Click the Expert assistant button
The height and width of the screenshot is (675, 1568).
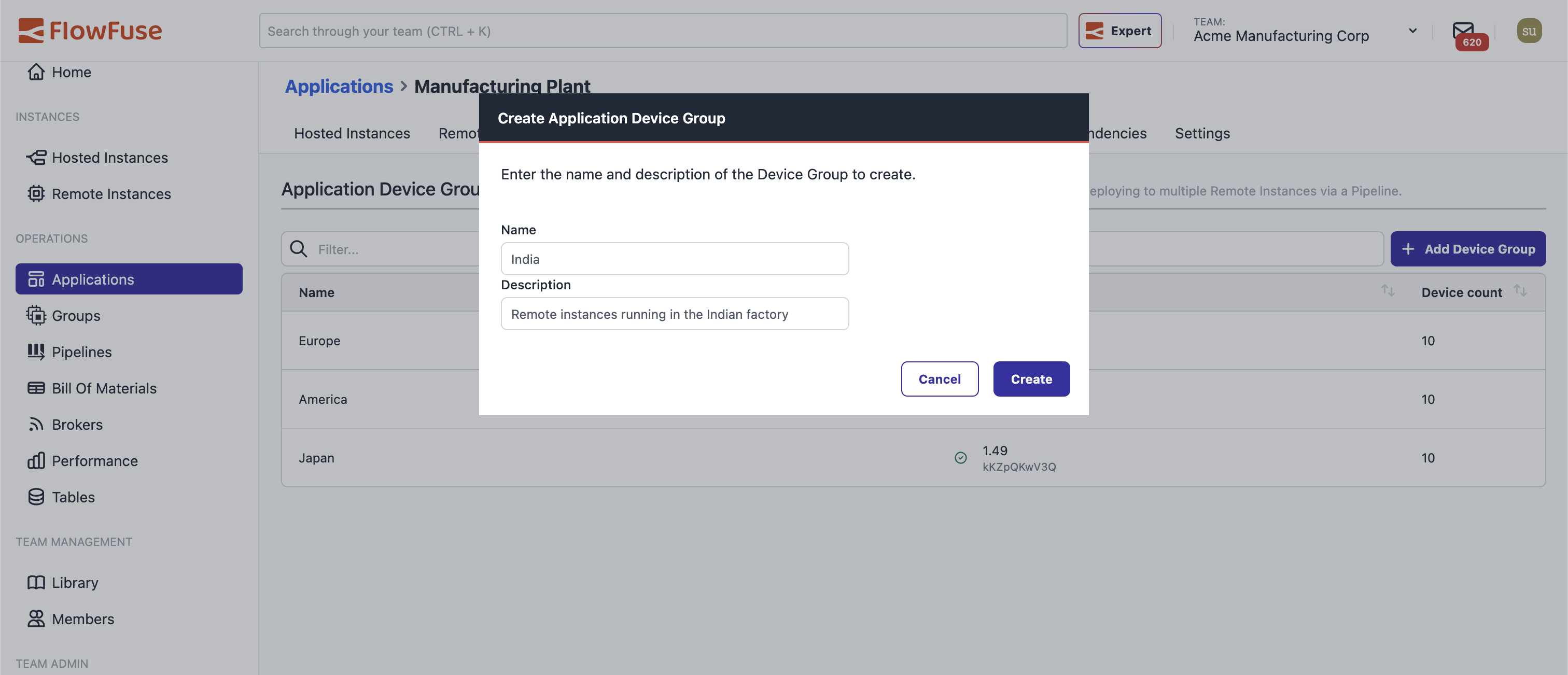1119,31
